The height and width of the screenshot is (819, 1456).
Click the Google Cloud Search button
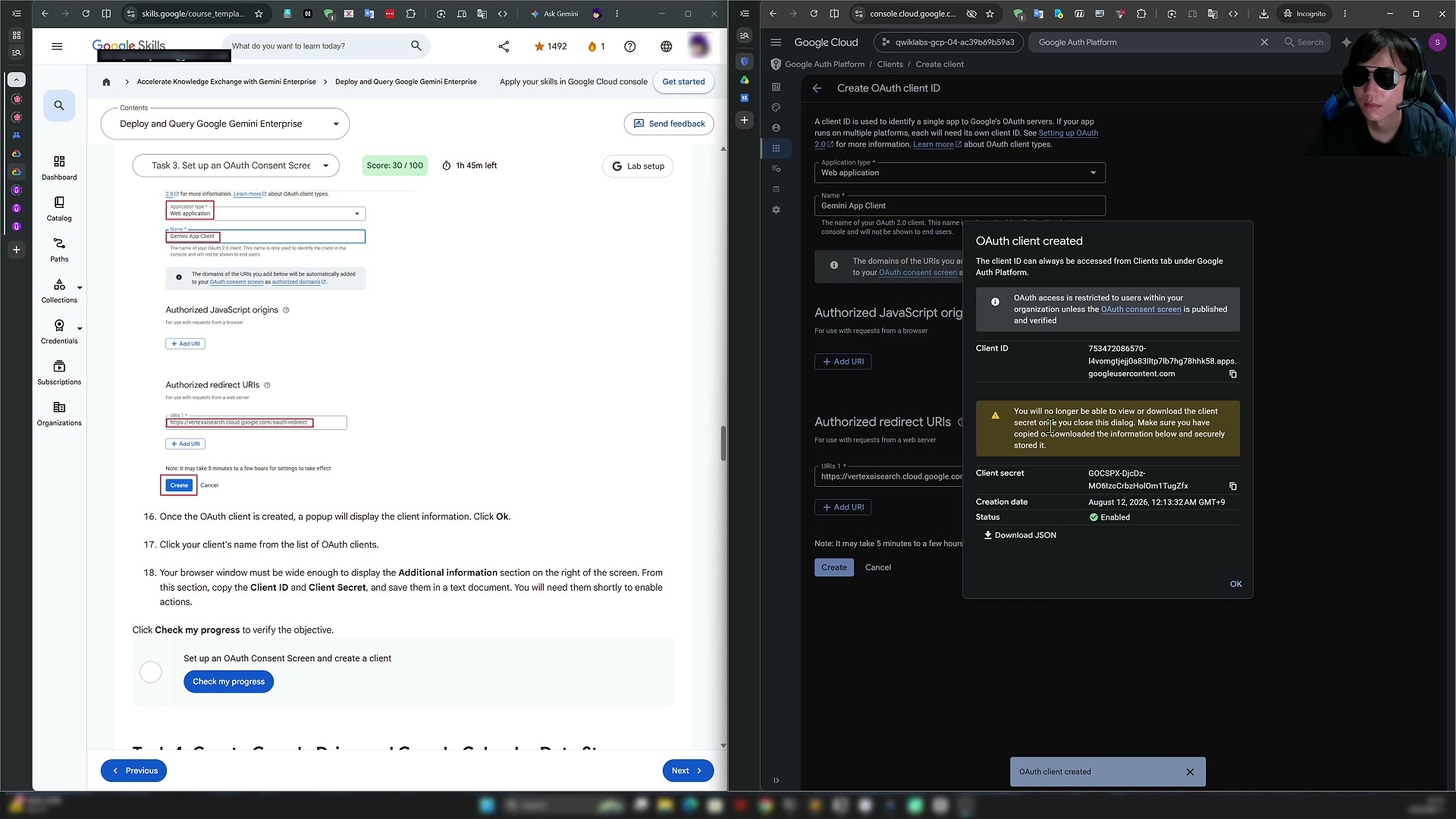pyautogui.click(x=1304, y=42)
